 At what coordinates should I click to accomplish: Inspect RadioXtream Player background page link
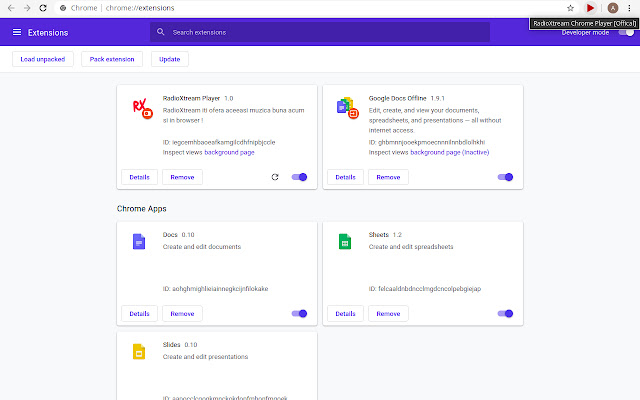pyautogui.click(x=229, y=152)
